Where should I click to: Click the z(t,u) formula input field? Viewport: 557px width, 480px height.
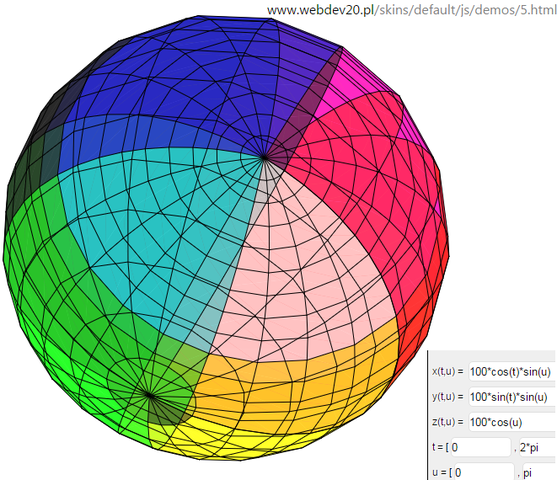pyautogui.click(x=513, y=422)
